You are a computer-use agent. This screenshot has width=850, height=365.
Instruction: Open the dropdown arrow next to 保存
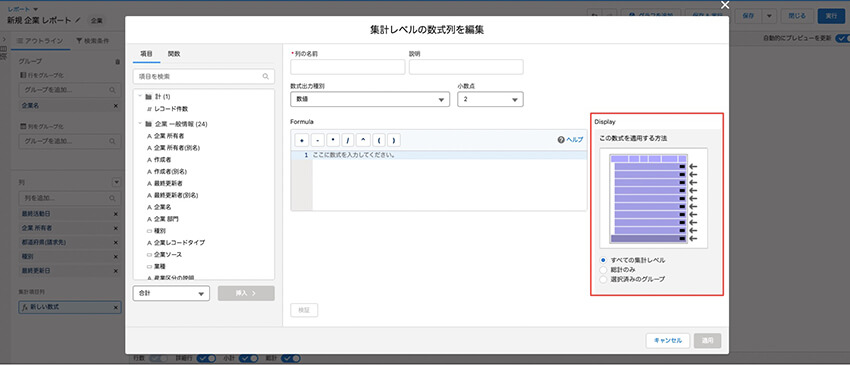point(769,16)
